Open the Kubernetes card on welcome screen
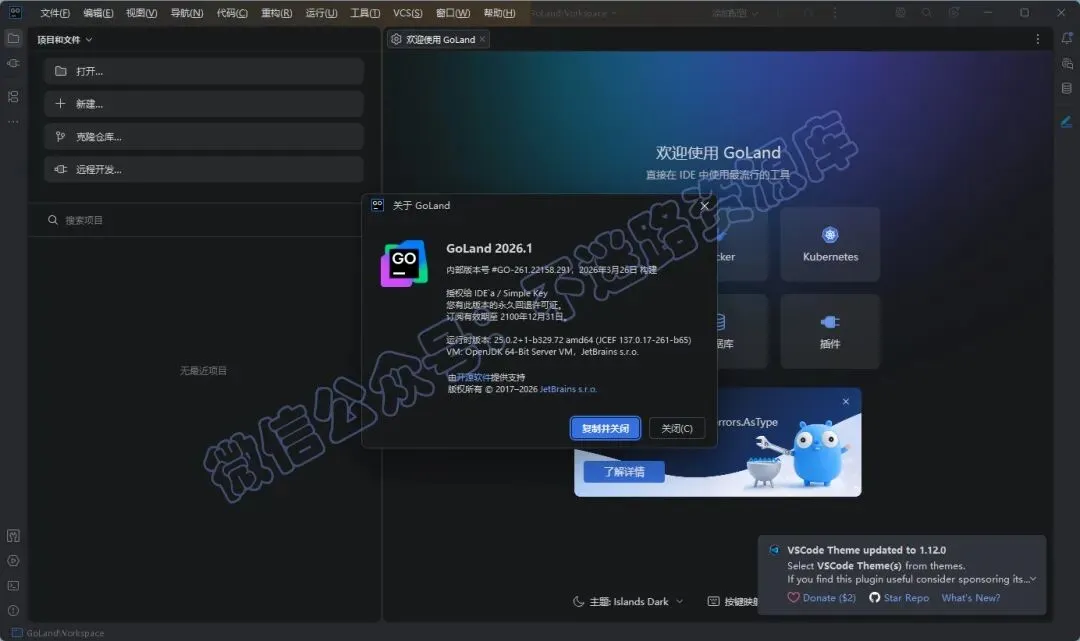This screenshot has height=641, width=1080. click(x=830, y=244)
